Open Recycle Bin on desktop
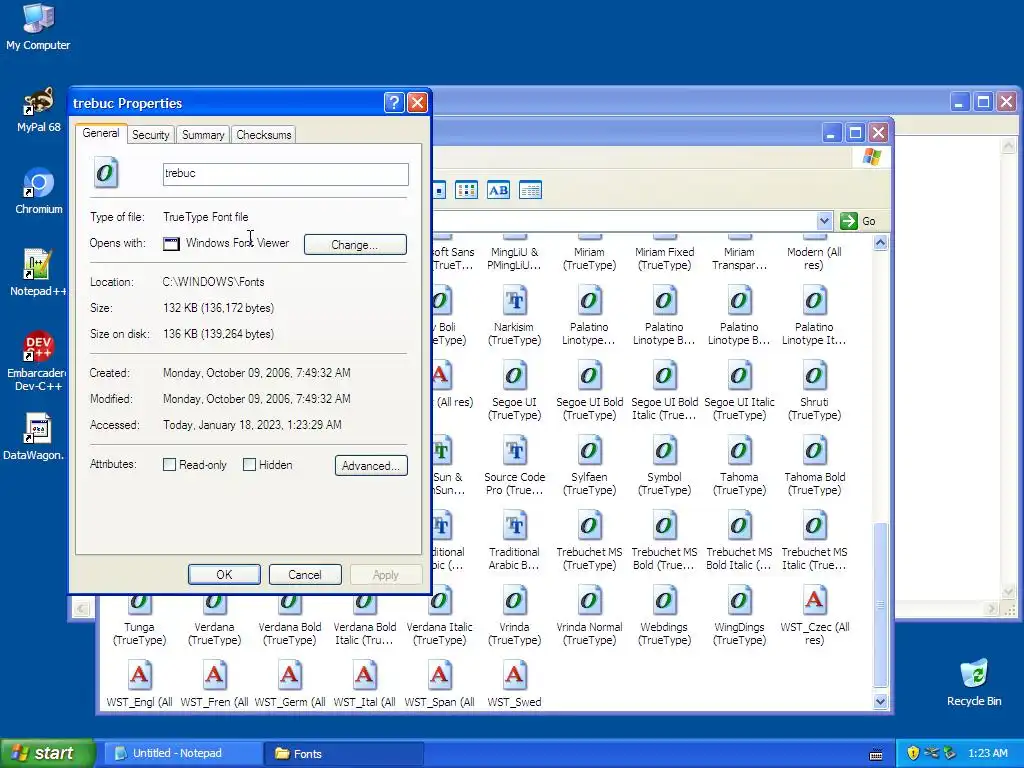Image resolution: width=1024 pixels, height=768 pixels. 974,683
